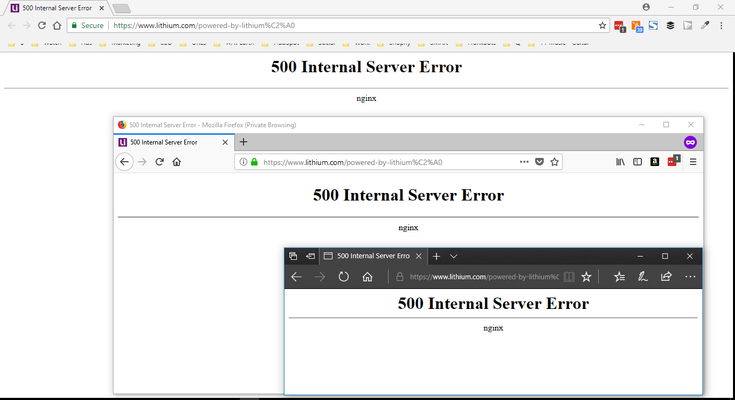
Task: Click Edge's forward arrow
Action: coord(320,277)
